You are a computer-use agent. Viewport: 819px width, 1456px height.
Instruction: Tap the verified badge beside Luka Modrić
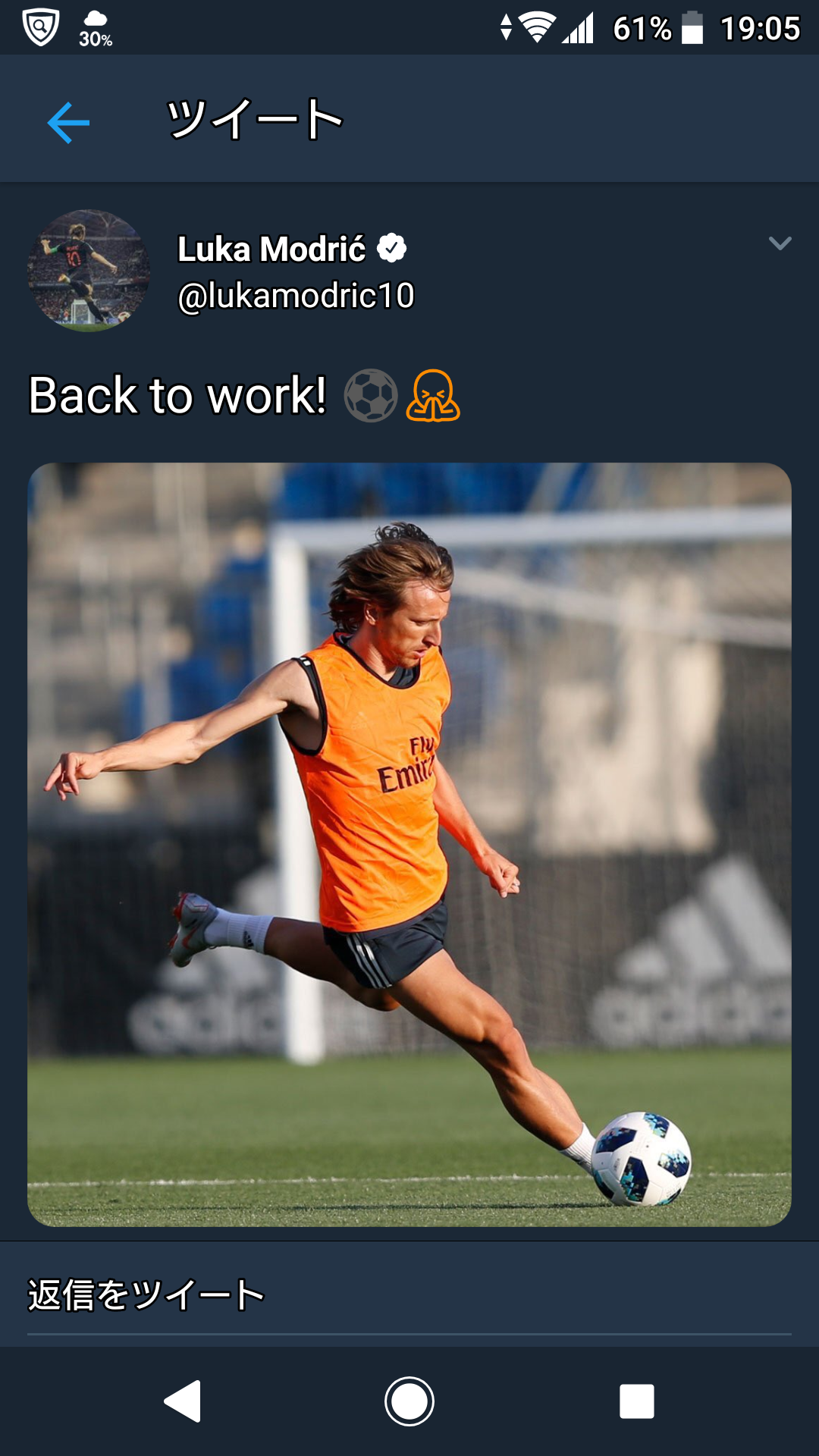[x=391, y=248]
